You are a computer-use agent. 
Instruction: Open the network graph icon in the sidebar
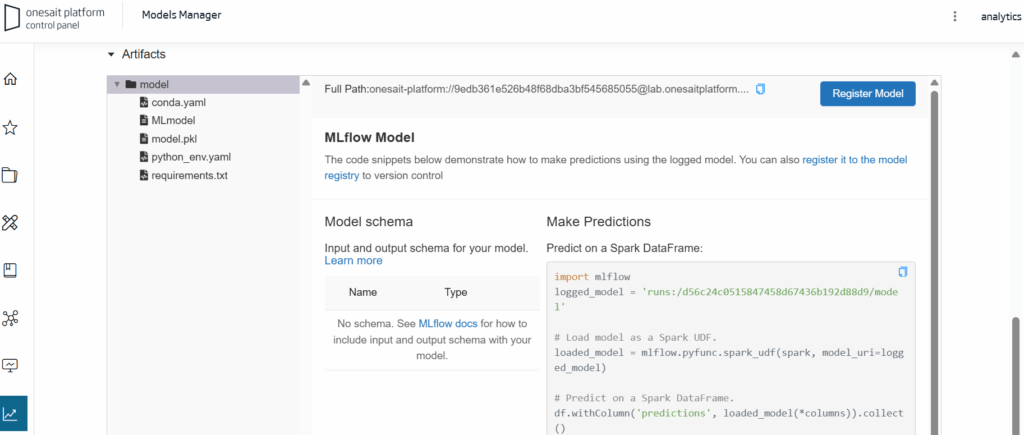pos(11,318)
